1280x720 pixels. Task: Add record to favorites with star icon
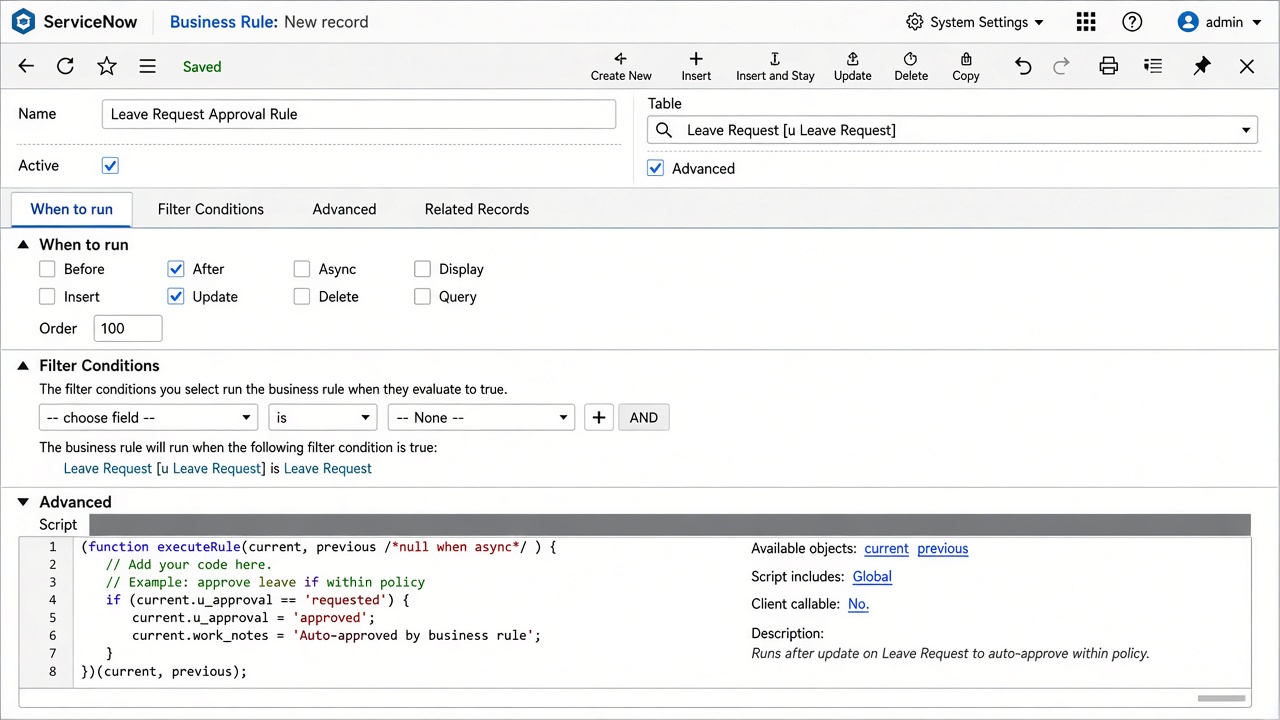tap(107, 66)
